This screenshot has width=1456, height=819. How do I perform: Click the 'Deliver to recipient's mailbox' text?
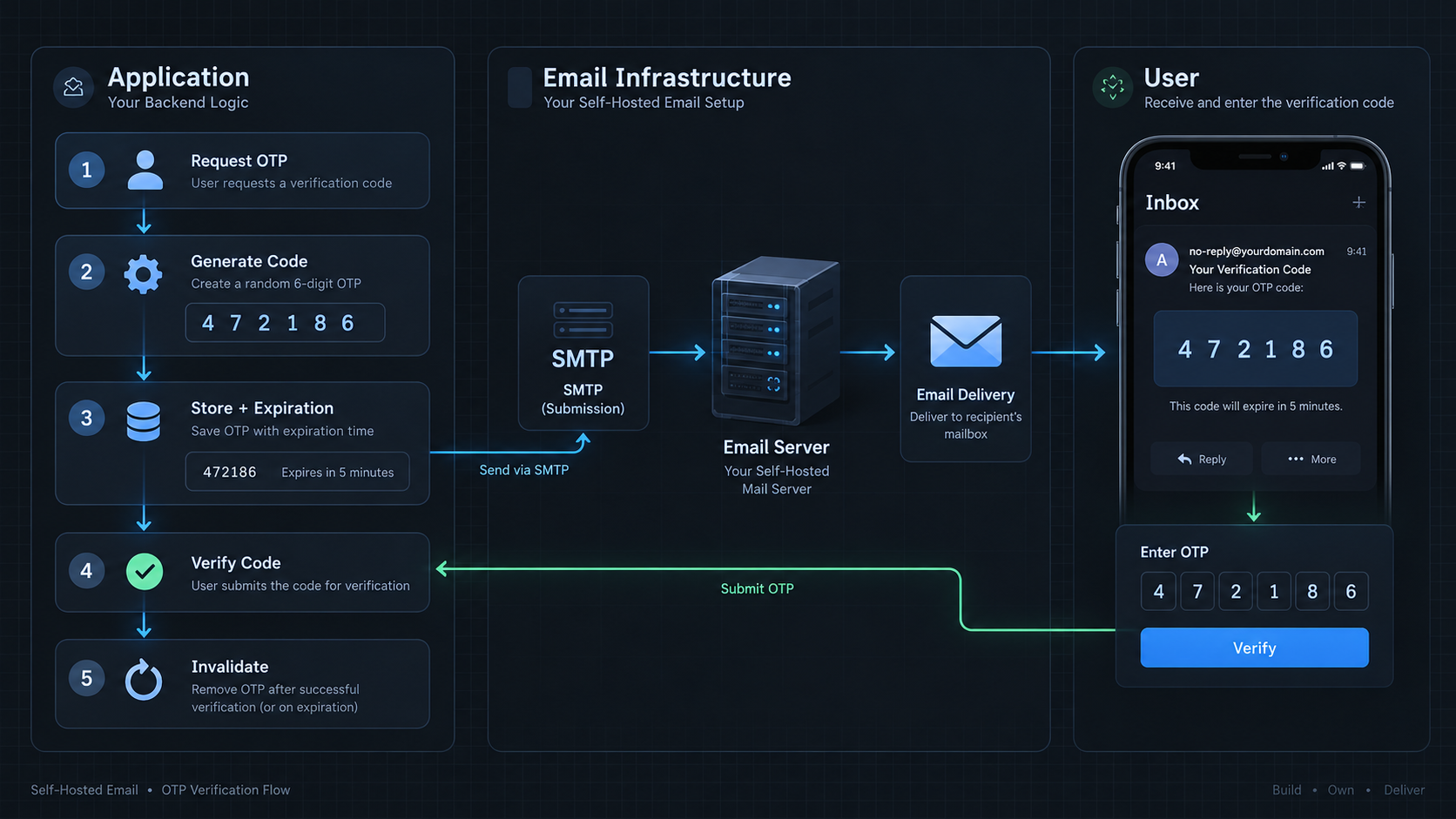click(x=966, y=426)
